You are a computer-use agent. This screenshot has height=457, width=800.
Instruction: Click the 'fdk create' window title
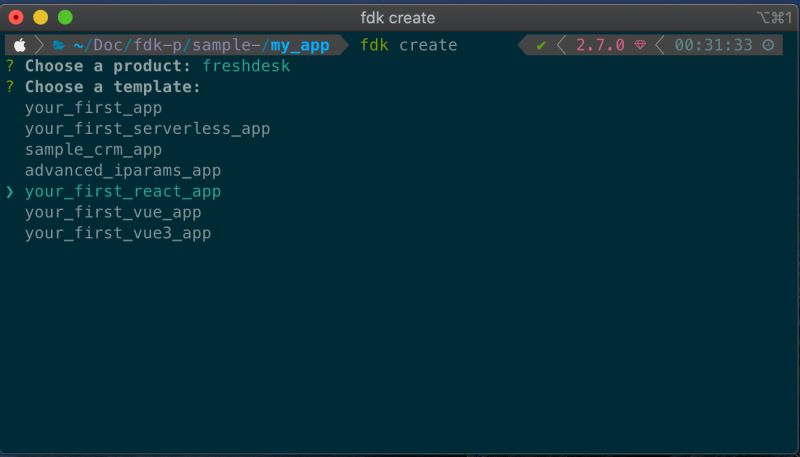(x=398, y=18)
